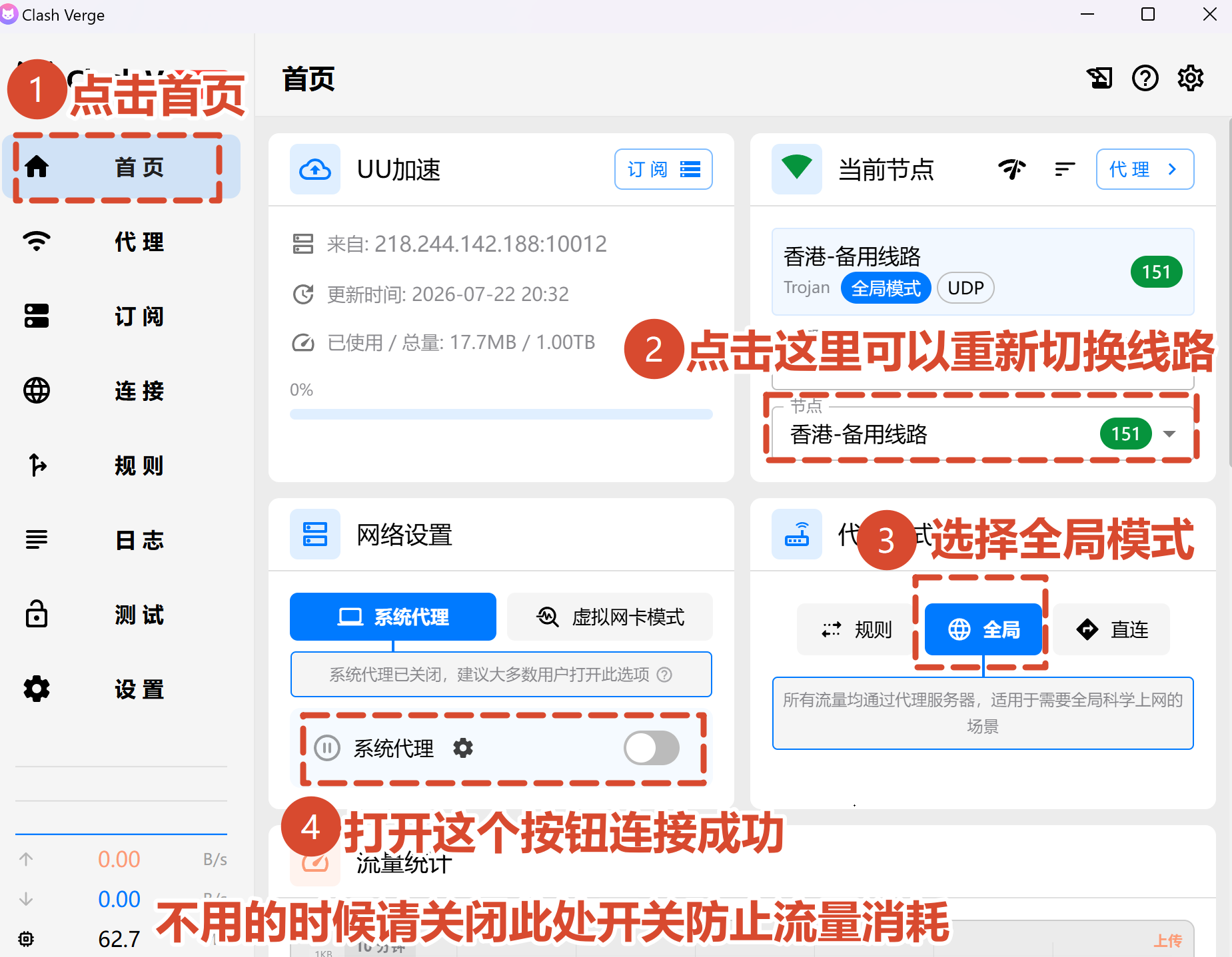
Task: Click the 0% usage label
Action: pyautogui.click(x=301, y=390)
